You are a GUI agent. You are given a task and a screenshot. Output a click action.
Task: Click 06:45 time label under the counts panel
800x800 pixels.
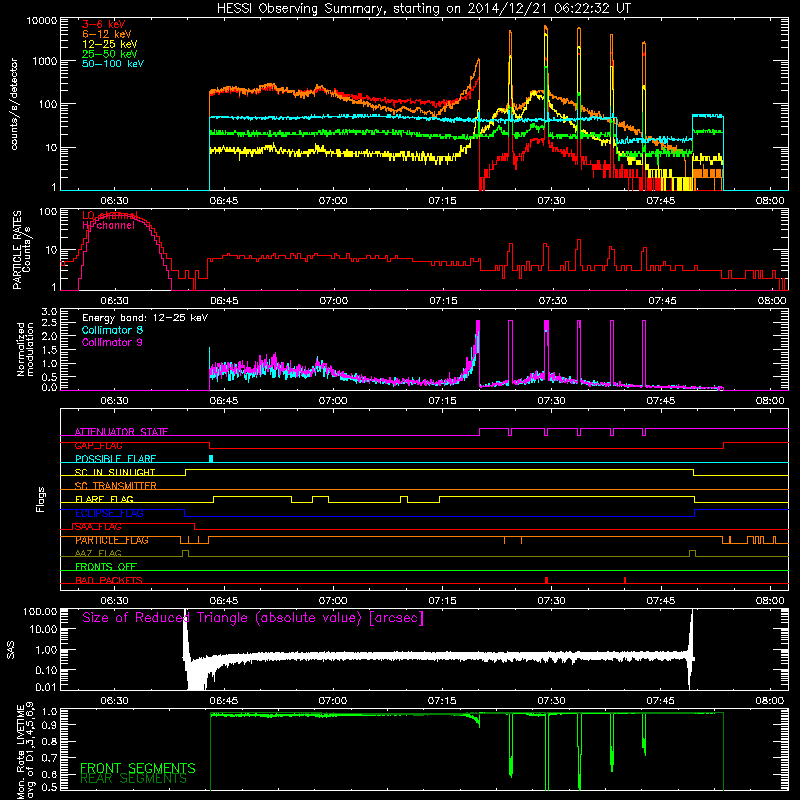pos(224,201)
